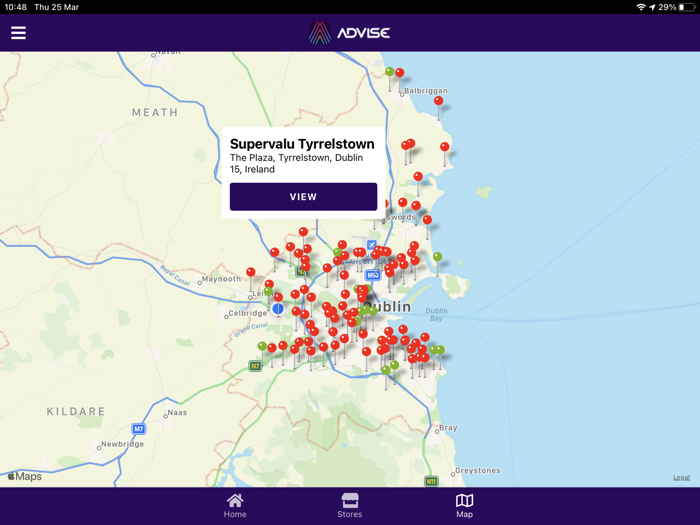The height and width of the screenshot is (525, 700).
Task: Tap the 'Bray' town label
Action: [x=448, y=428]
